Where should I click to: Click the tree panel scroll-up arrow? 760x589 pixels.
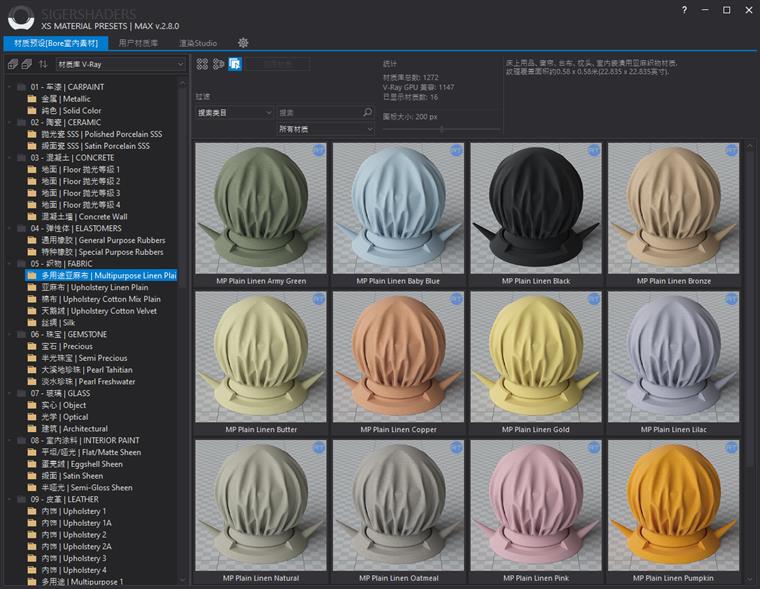(182, 83)
